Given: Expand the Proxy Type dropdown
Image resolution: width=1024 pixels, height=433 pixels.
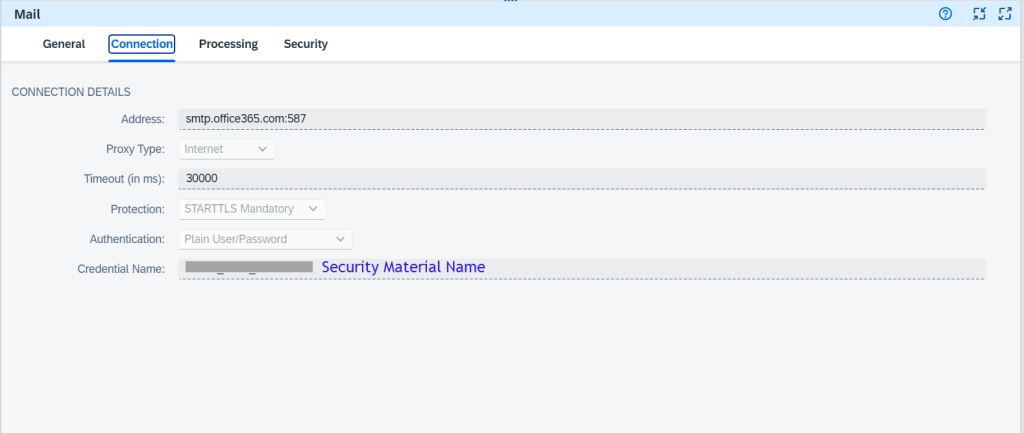Looking at the screenshot, I should tap(227, 149).
